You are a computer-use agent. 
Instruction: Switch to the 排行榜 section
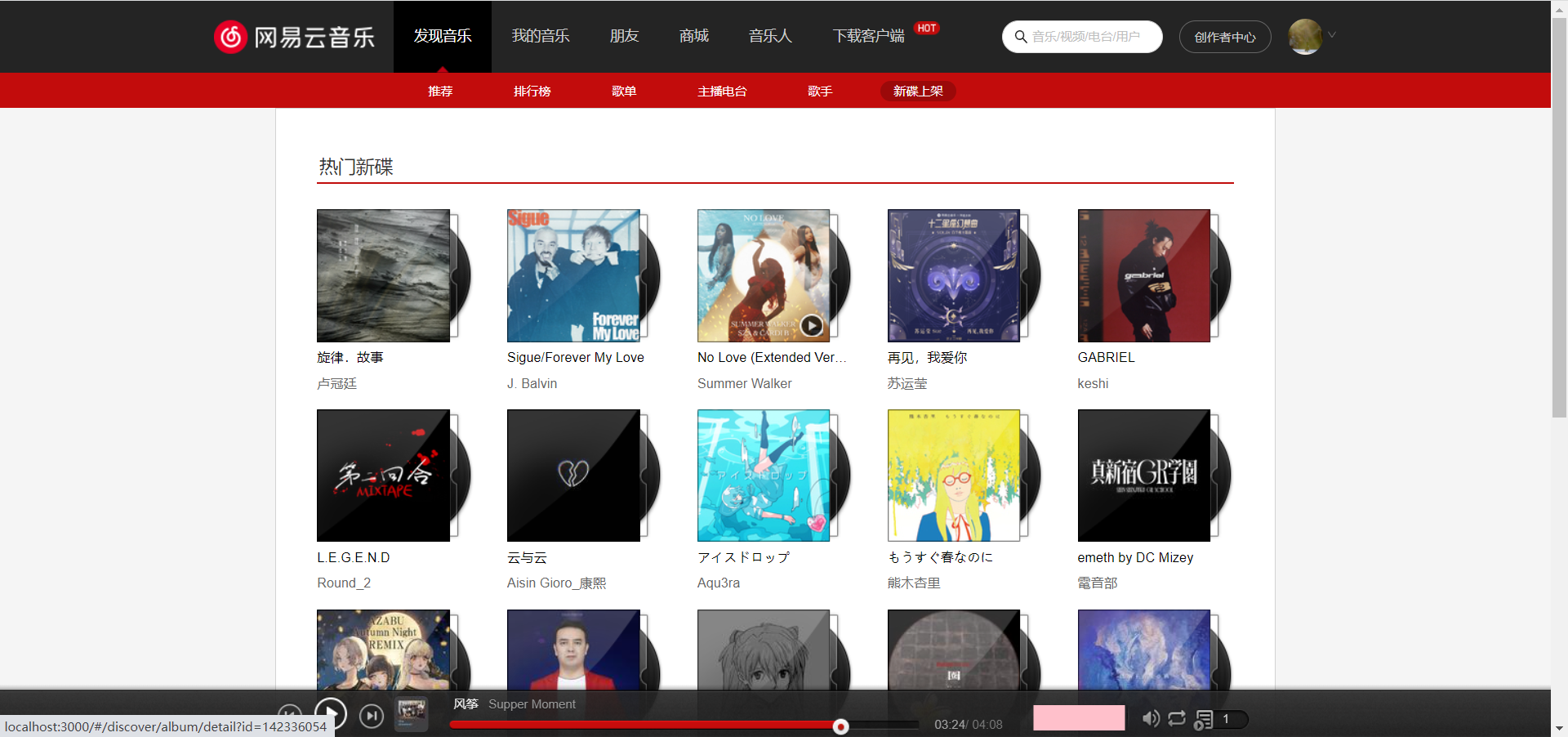pos(532,91)
